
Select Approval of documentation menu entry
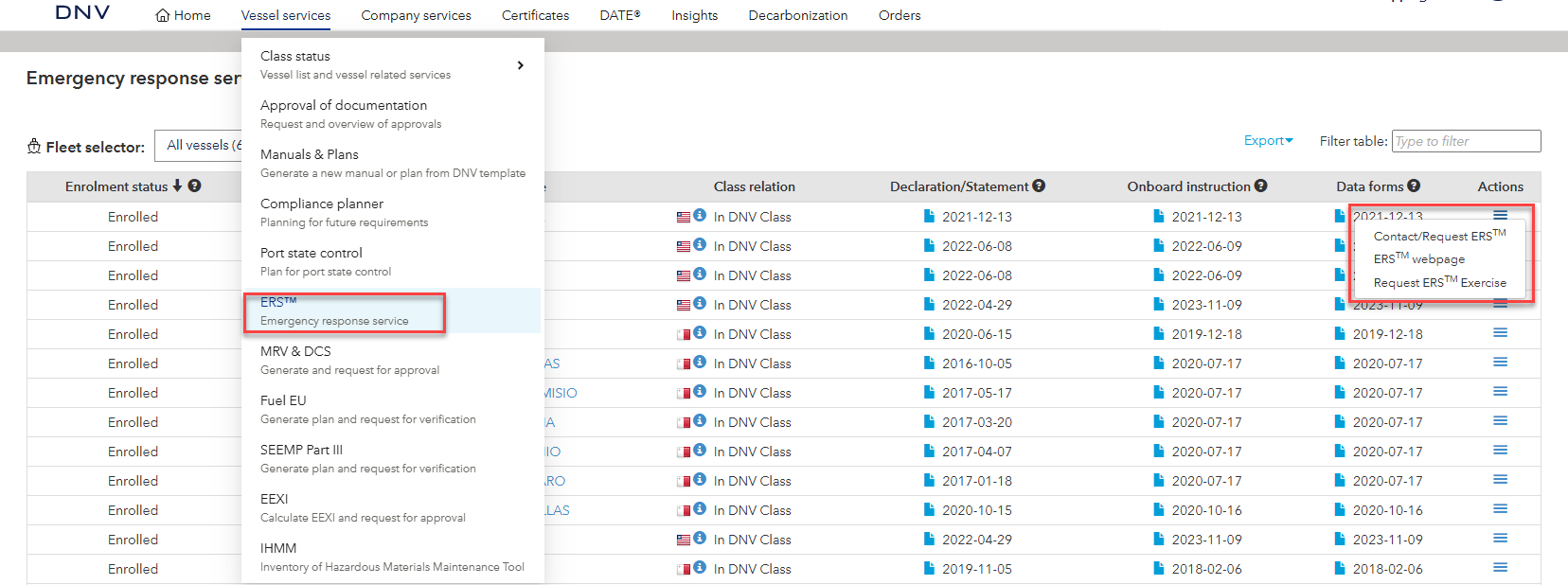tap(392, 114)
